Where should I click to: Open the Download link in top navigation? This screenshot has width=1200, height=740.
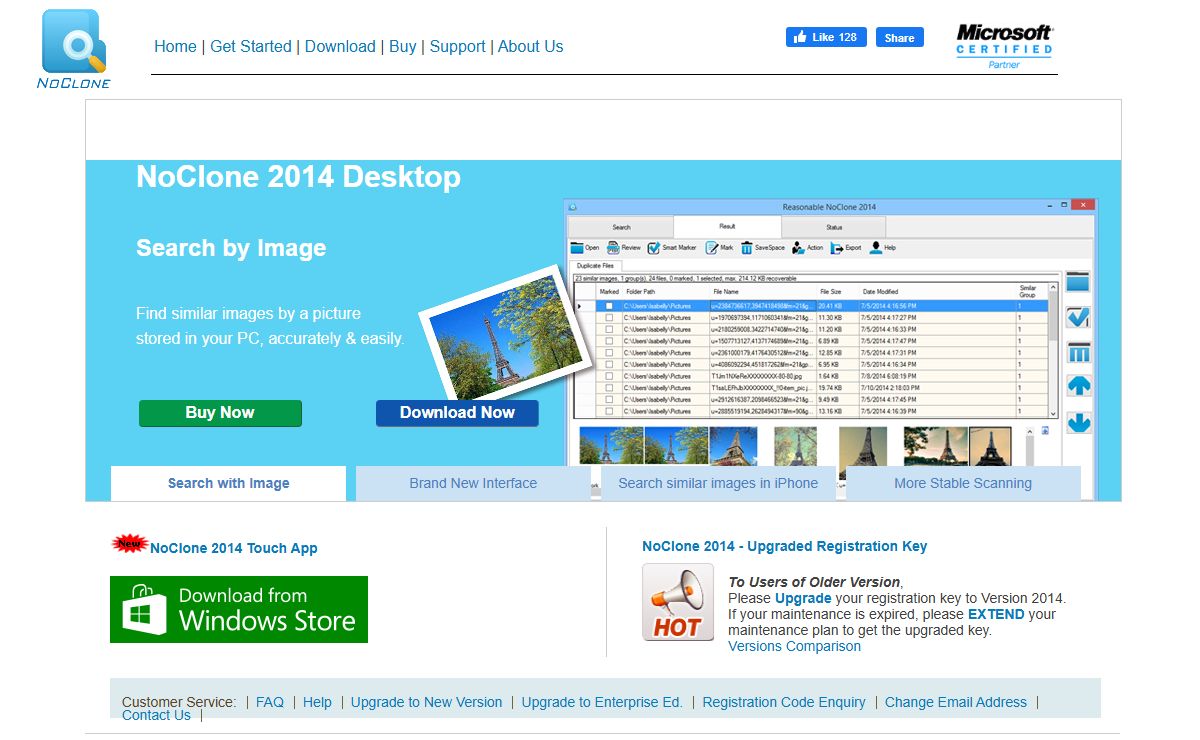[x=340, y=46]
